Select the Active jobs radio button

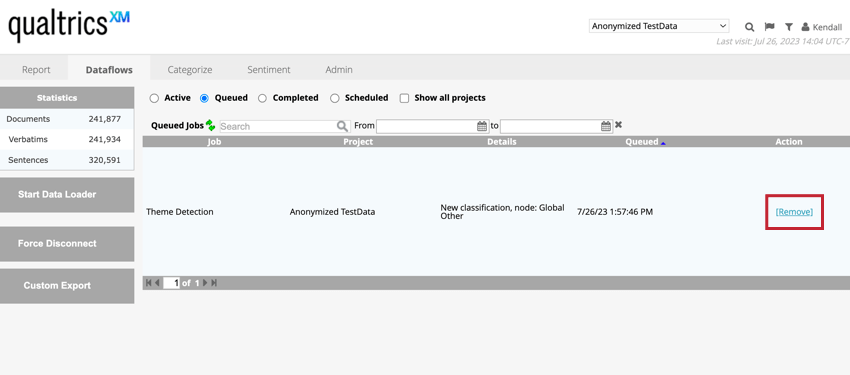154,99
